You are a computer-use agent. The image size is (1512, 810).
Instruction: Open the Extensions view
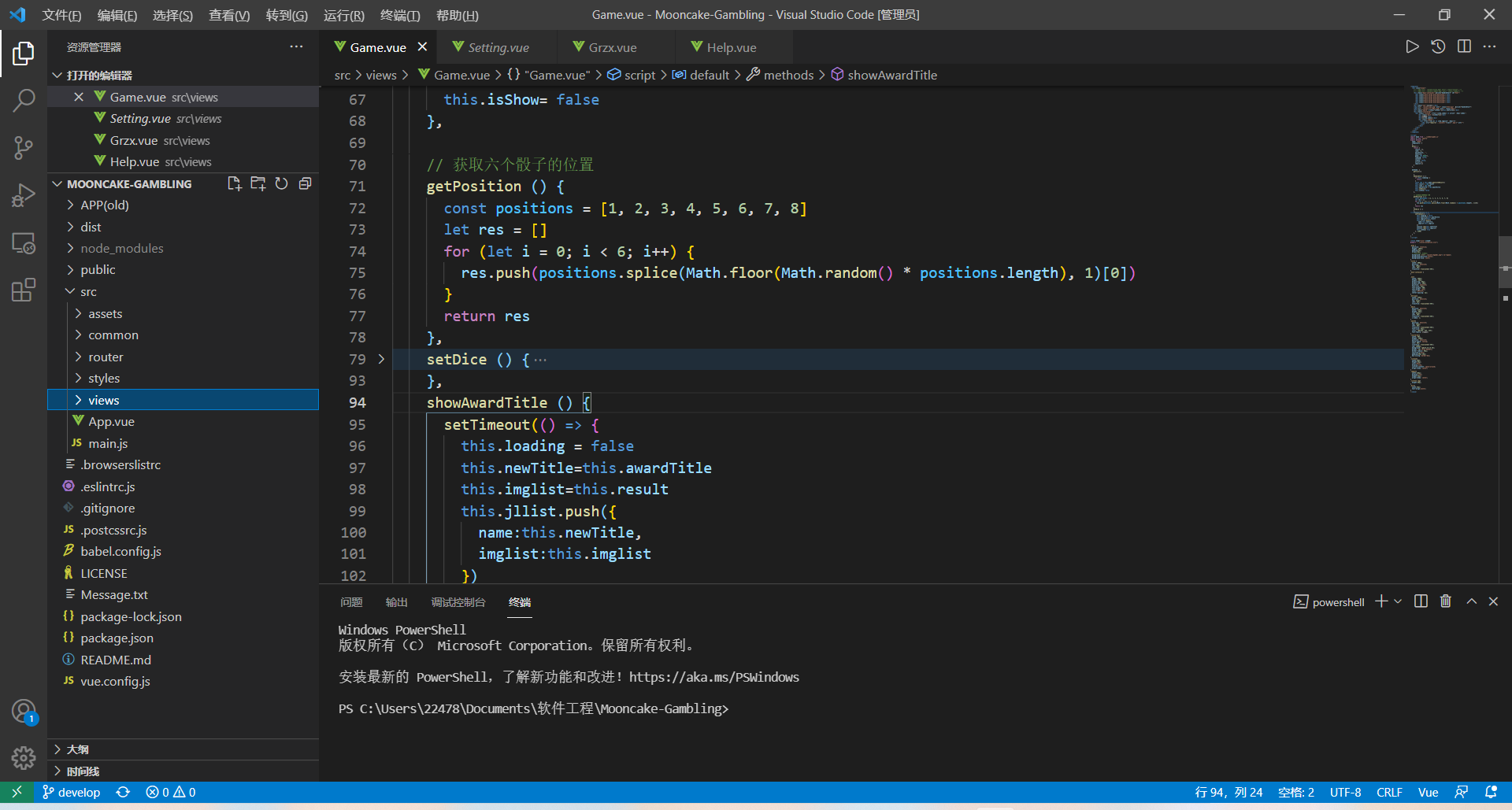coord(24,290)
